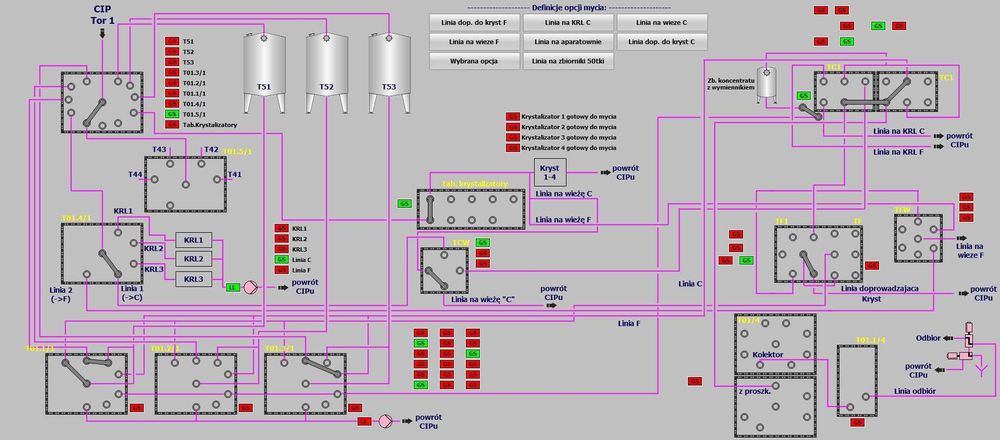Choose the 'Linia na wieze C' button
The height and width of the screenshot is (440, 1000).
point(662,22)
